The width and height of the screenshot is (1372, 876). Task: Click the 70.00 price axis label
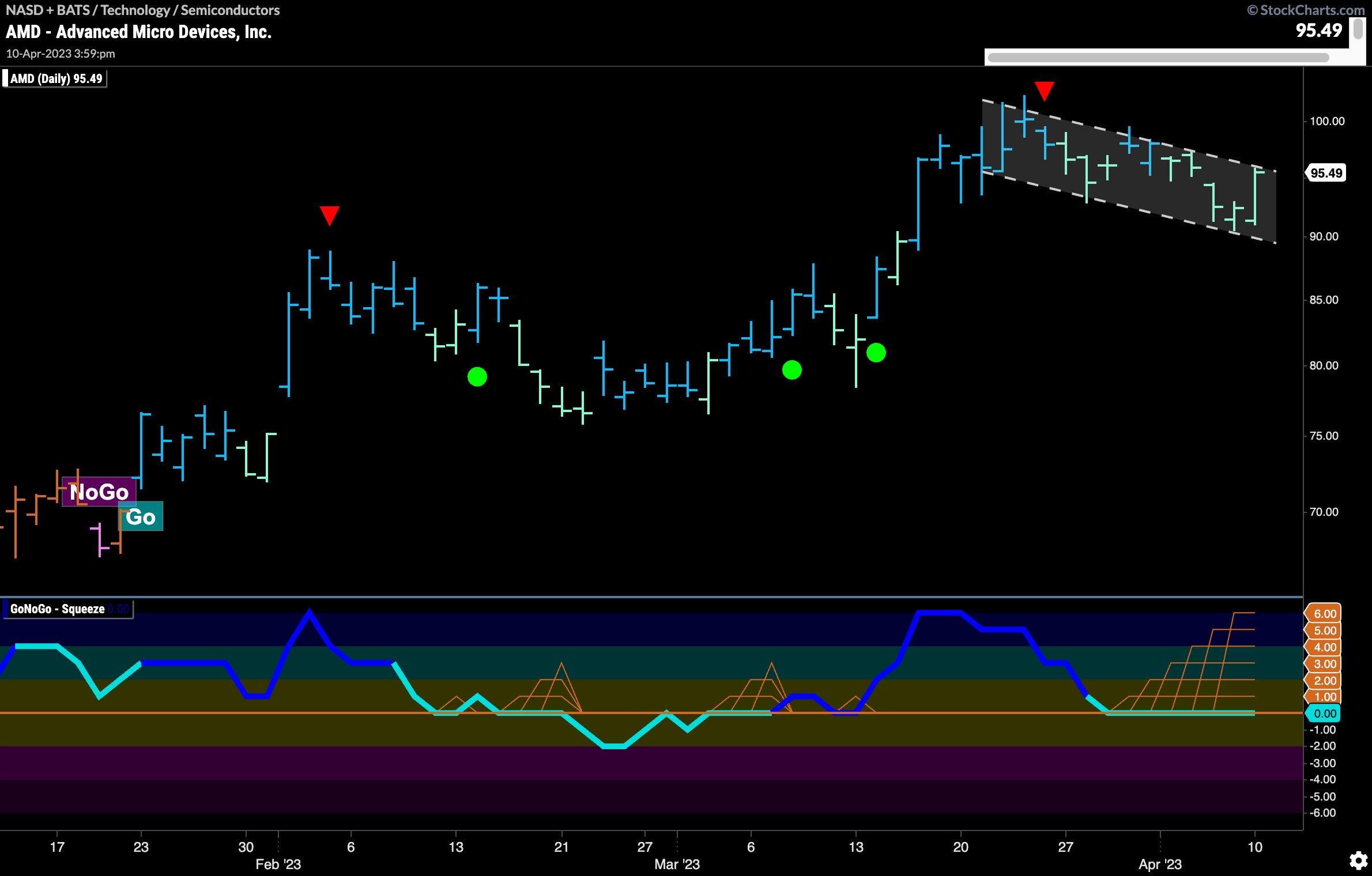(x=1324, y=512)
